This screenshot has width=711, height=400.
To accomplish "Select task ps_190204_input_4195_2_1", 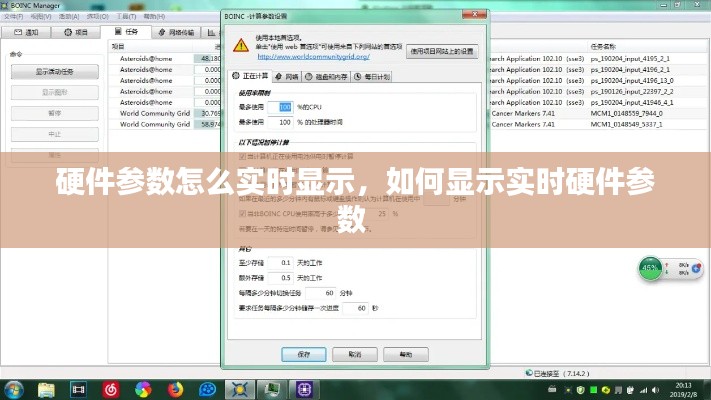I will (630, 59).
